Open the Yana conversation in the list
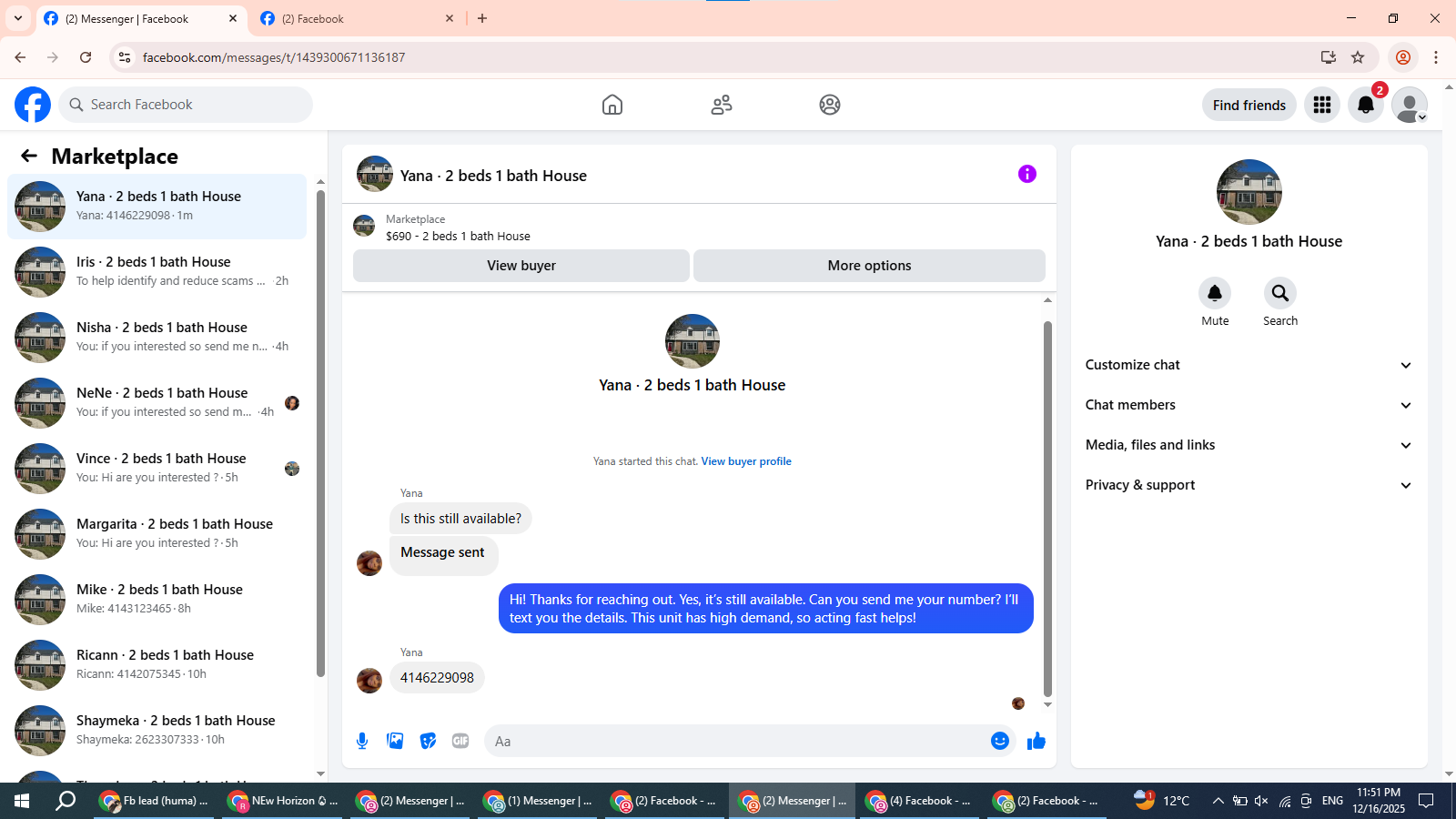This screenshot has height=819, width=1456. pyautogui.click(x=157, y=207)
